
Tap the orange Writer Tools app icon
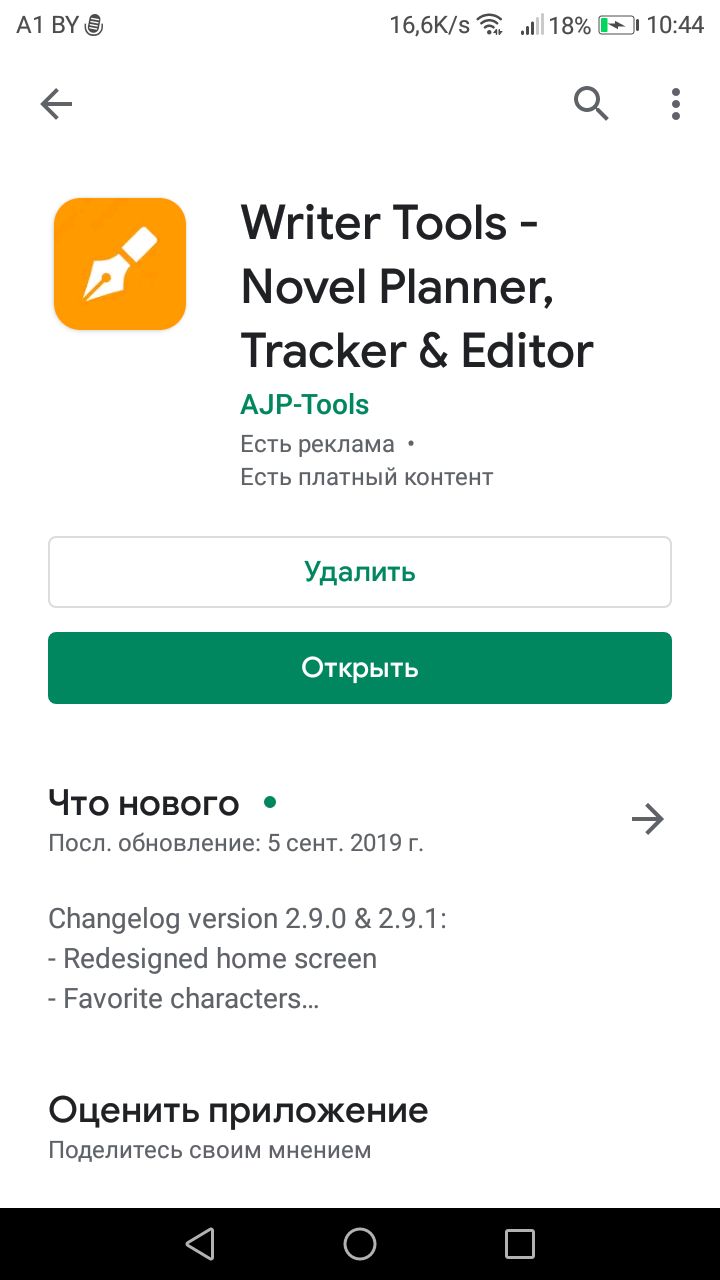coord(120,264)
